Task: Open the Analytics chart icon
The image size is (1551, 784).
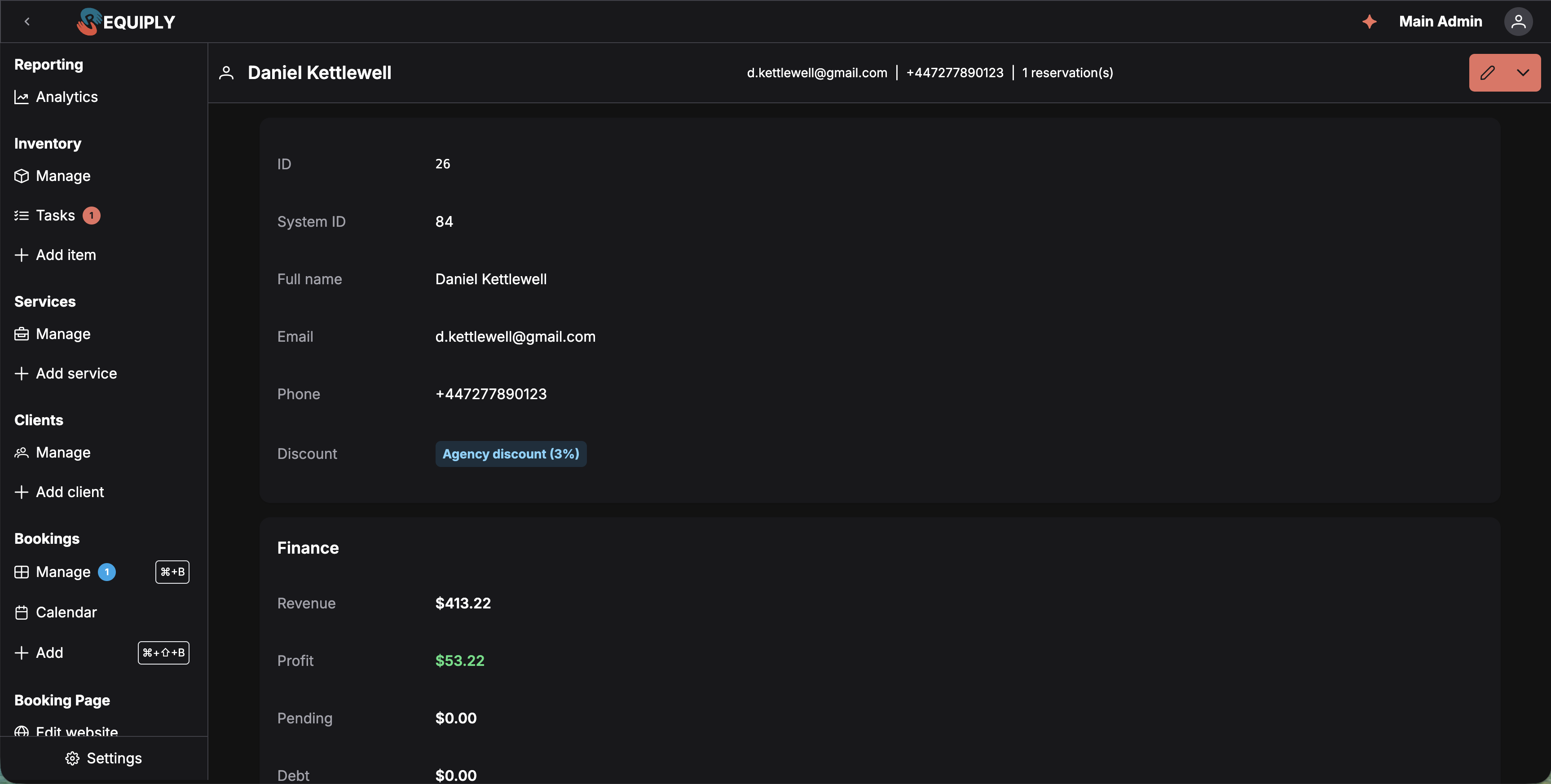Action: 22,97
